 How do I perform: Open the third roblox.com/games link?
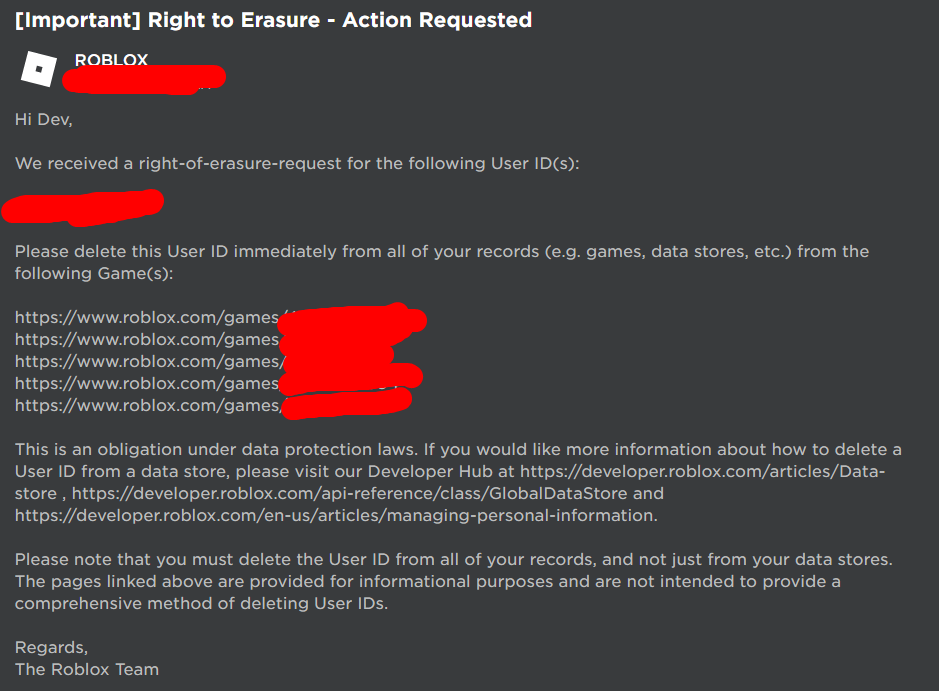click(x=204, y=362)
